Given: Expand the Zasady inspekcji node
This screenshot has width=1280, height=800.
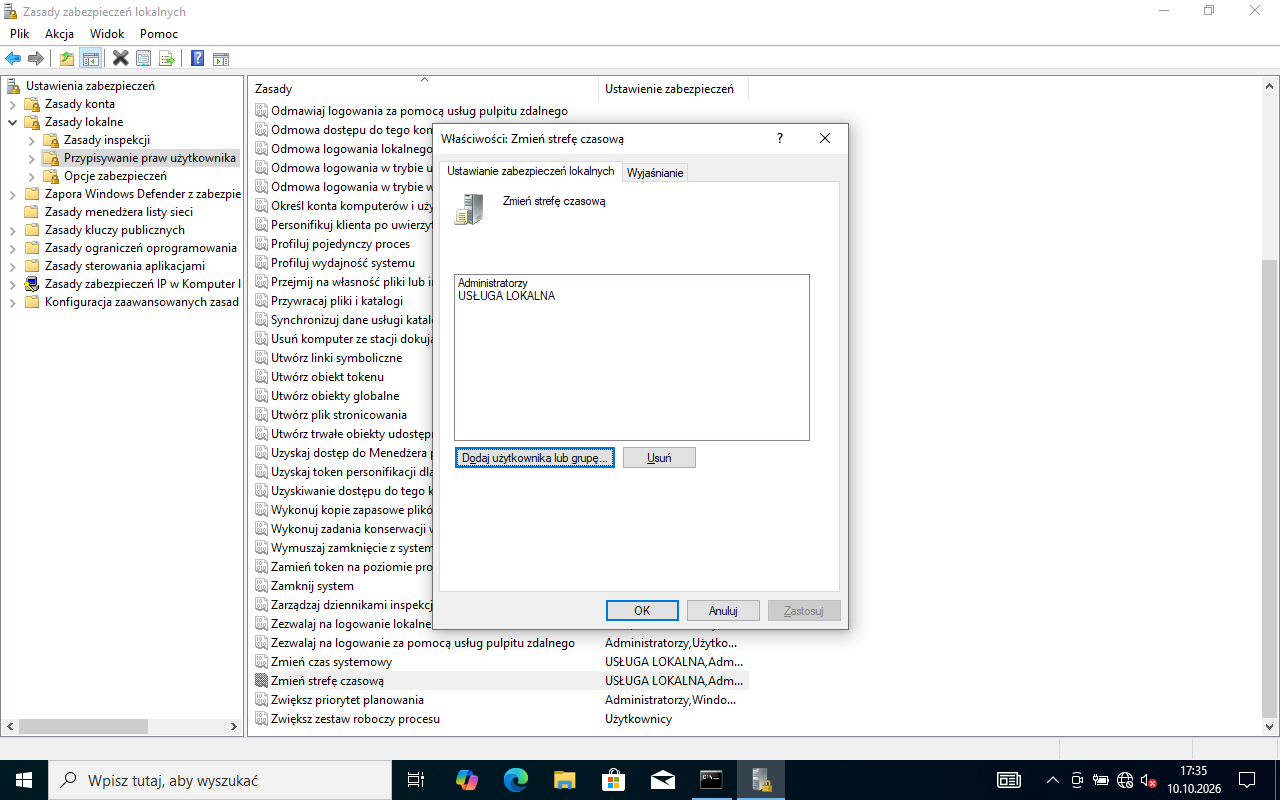Looking at the screenshot, I should 31,140.
